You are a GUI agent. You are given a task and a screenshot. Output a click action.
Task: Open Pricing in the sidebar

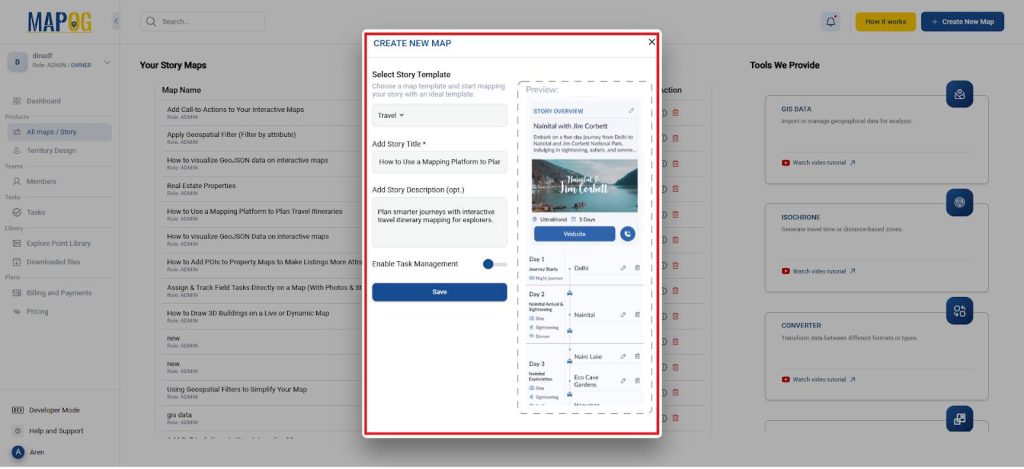pyautogui.click(x=37, y=312)
